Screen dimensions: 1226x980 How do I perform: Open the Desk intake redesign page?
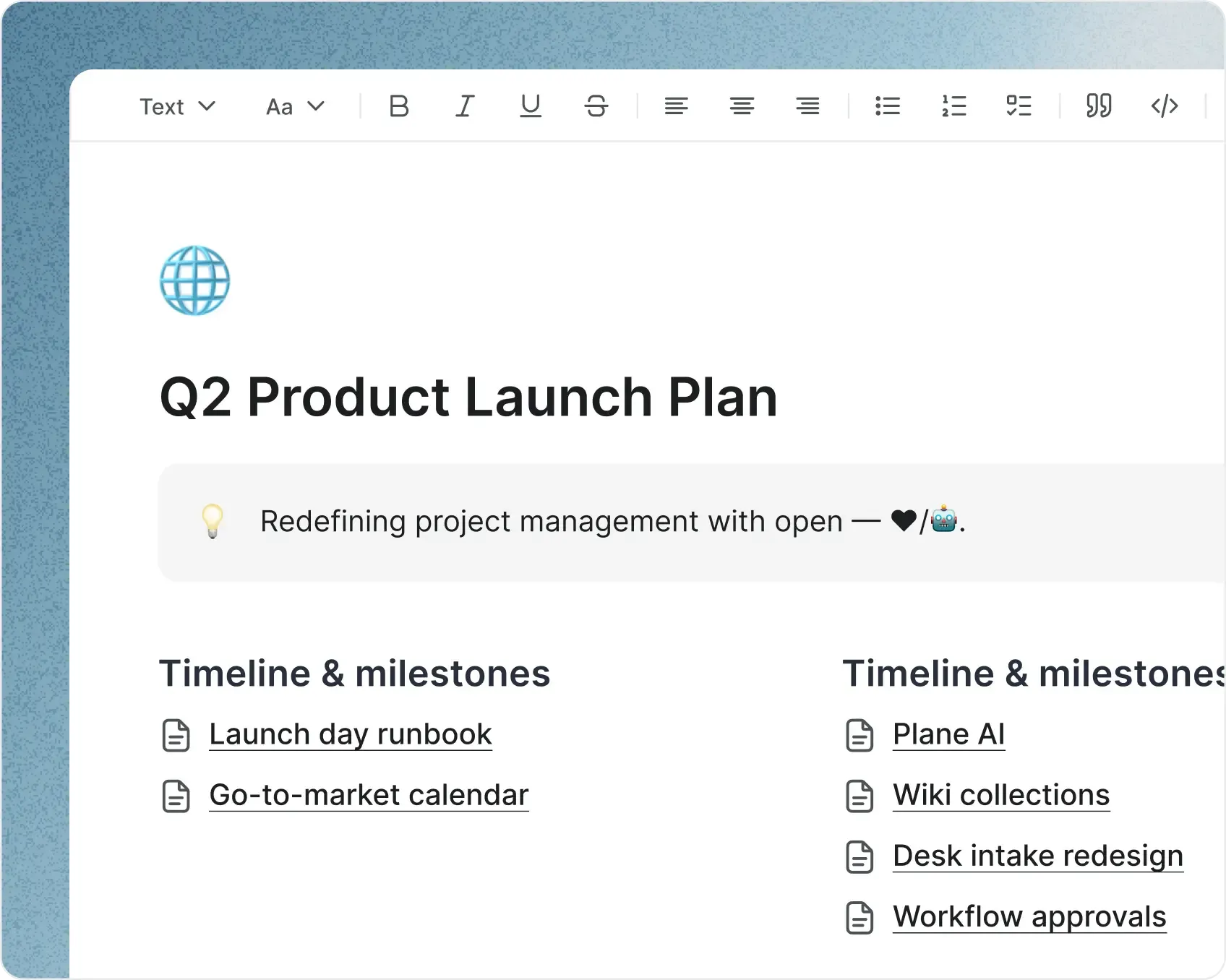1037,856
